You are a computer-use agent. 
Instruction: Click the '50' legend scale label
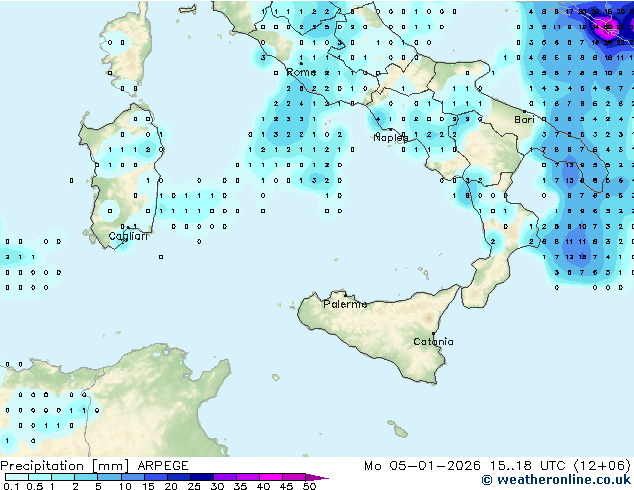[x=309, y=486]
